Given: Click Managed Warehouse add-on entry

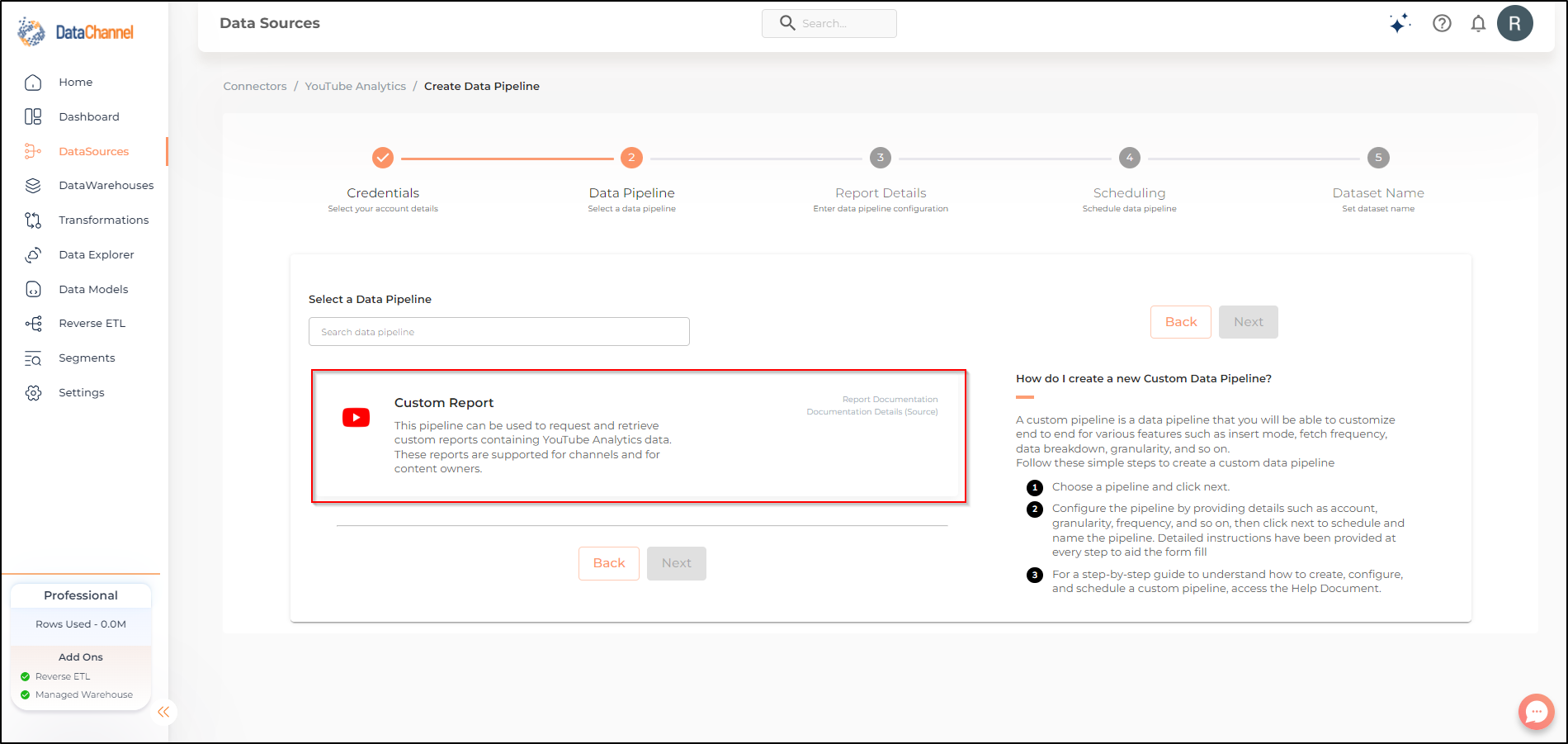Looking at the screenshot, I should coord(84,694).
